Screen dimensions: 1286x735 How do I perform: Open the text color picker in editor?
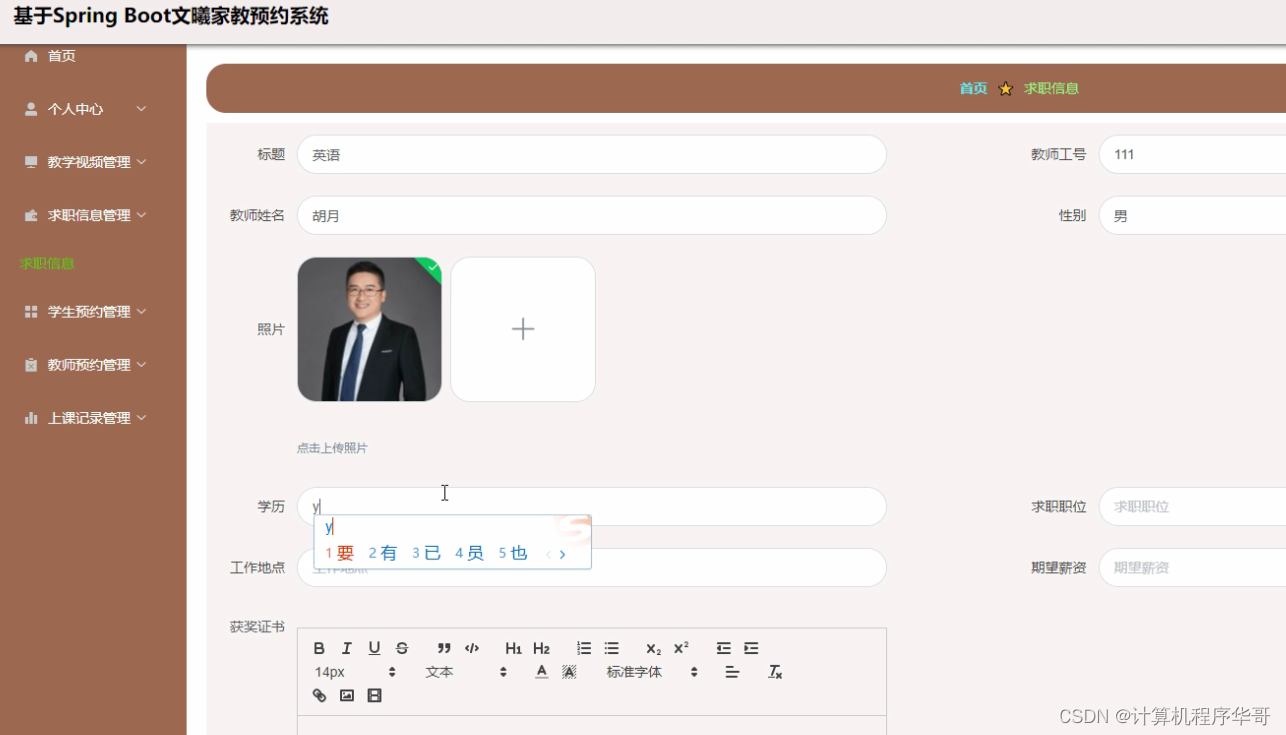pos(541,671)
